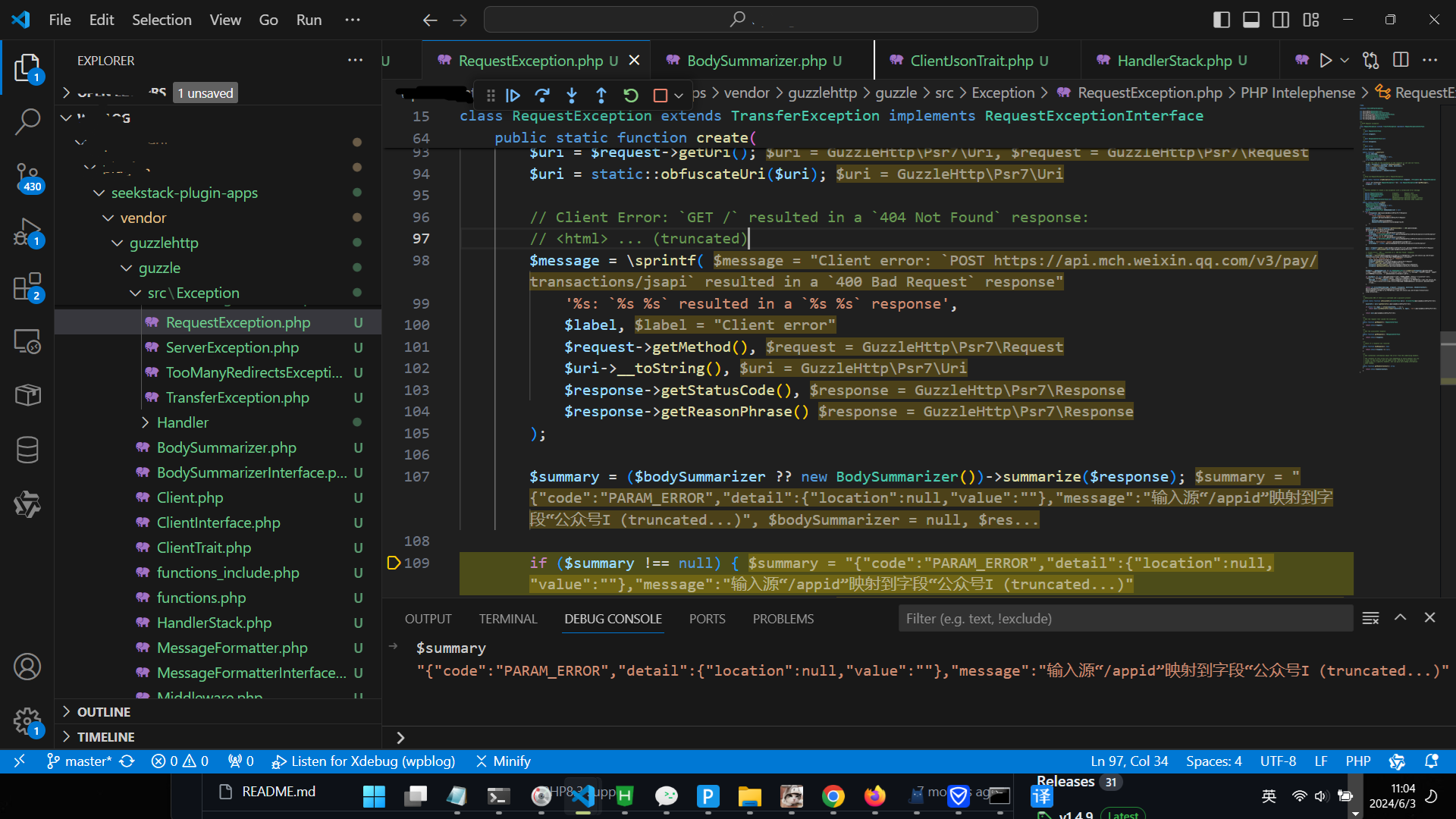
Task: Click the master branch in status bar
Action: click(79, 761)
